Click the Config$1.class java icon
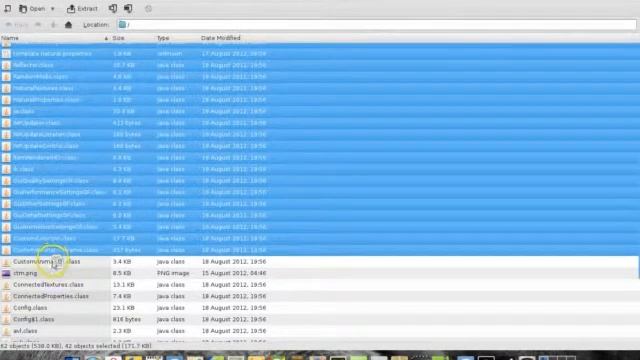Image resolution: width=640 pixels, height=360 pixels. [x=6, y=319]
